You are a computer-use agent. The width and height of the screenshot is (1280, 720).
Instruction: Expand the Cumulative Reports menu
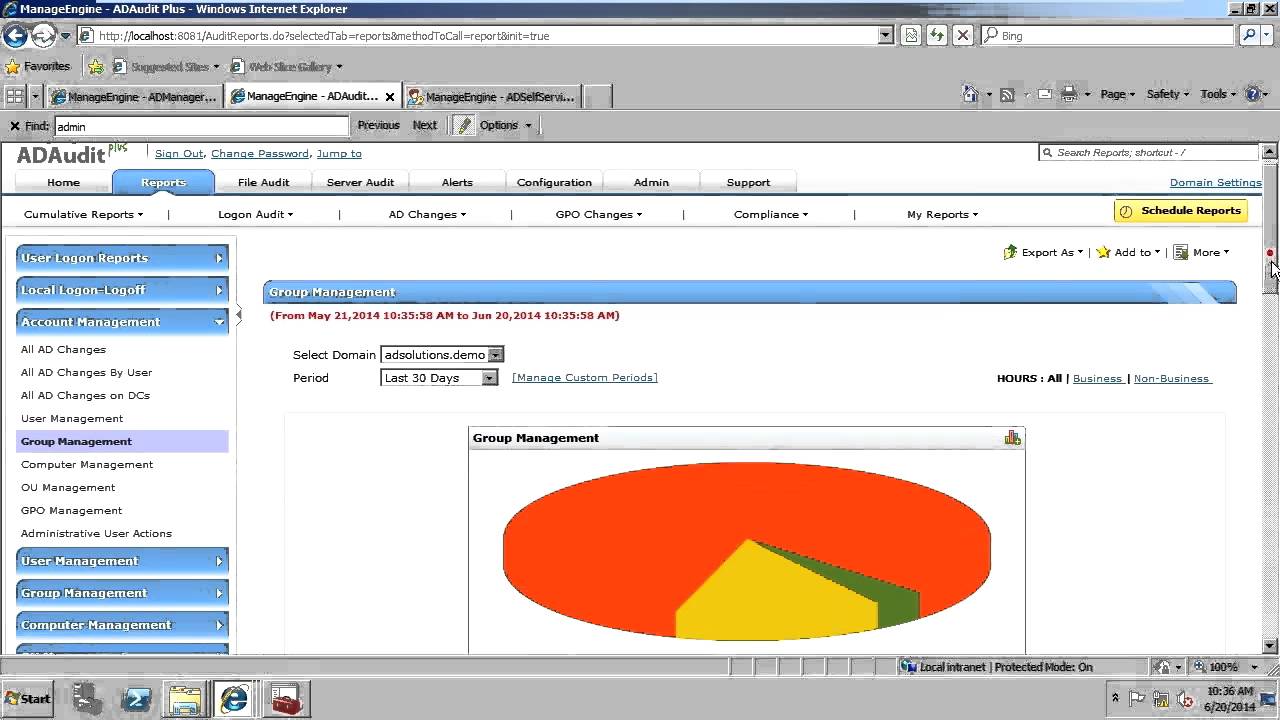click(x=84, y=214)
